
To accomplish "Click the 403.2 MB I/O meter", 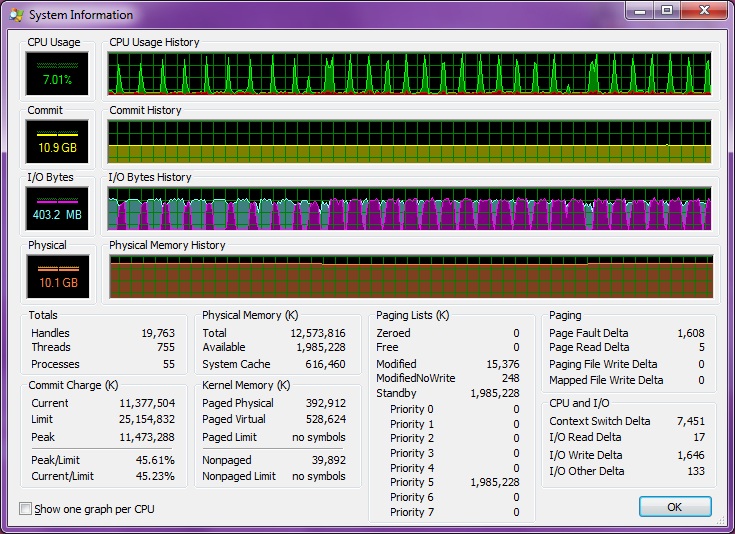I will coord(57,209).
